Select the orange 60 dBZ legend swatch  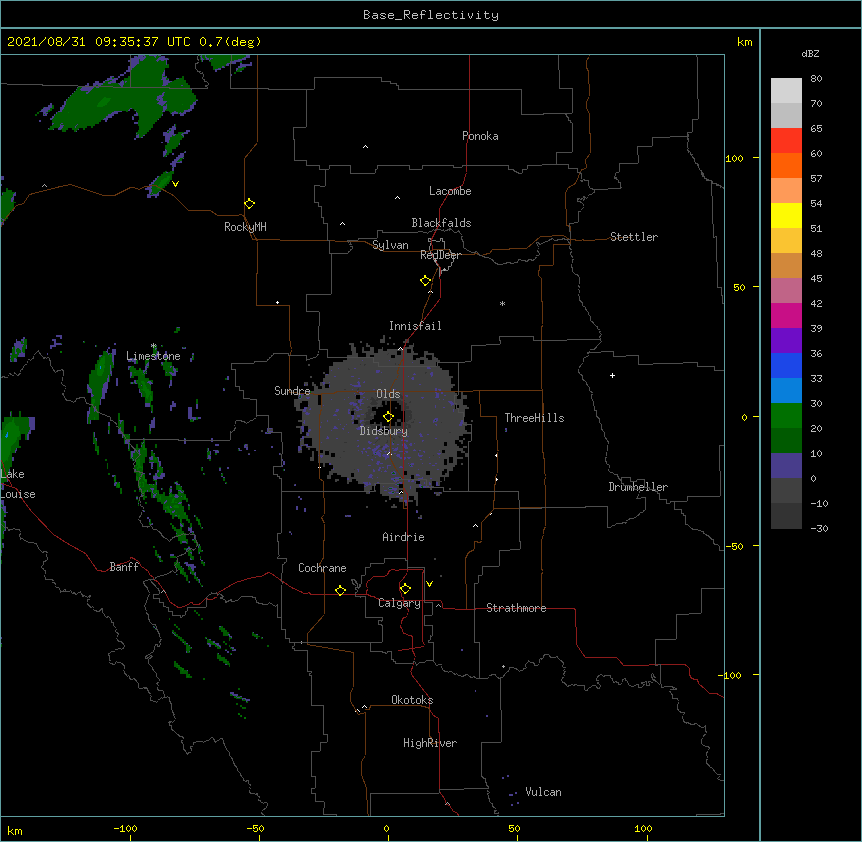coord(786,165)
